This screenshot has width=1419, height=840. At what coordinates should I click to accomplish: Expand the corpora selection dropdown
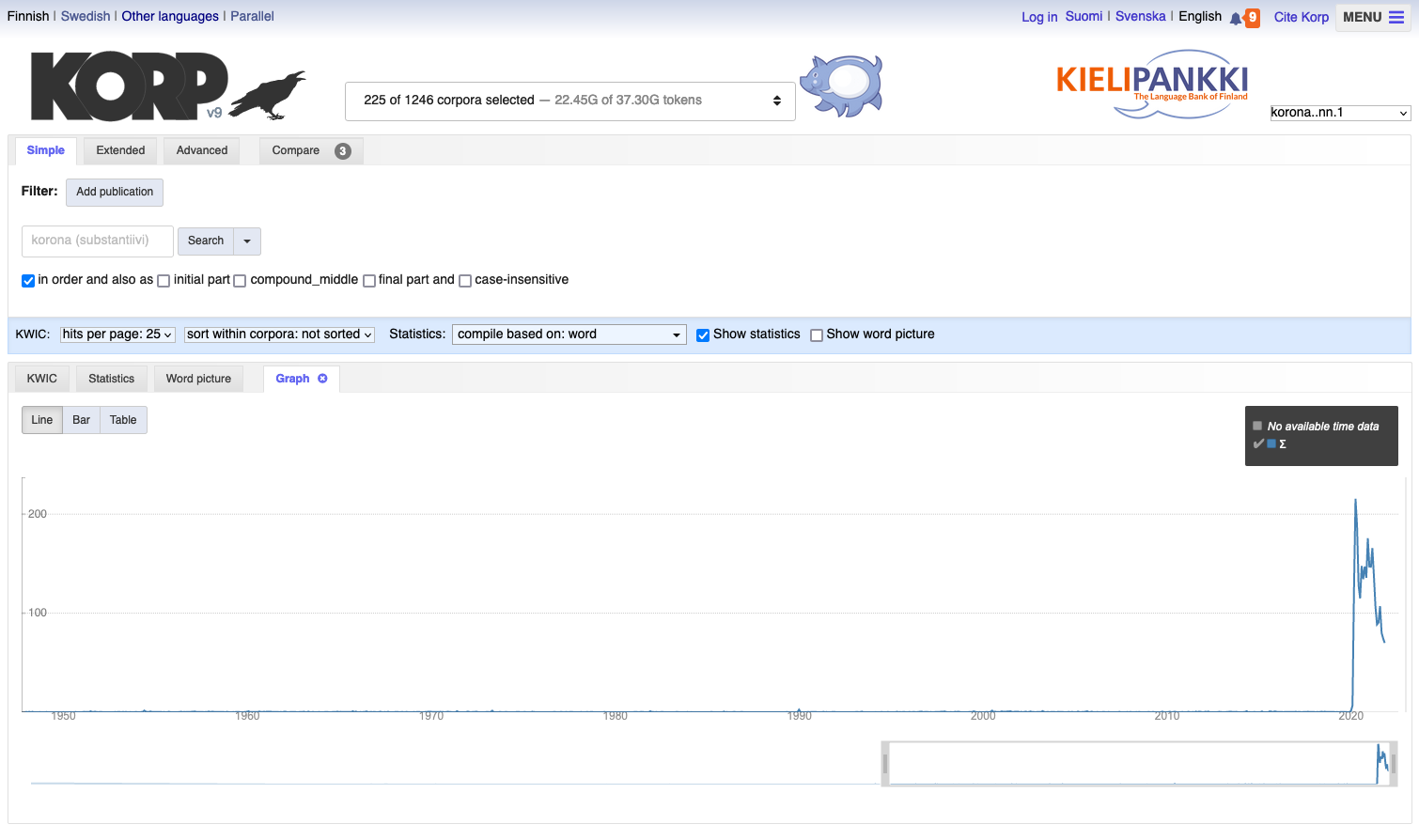click(x=569, y=101)
